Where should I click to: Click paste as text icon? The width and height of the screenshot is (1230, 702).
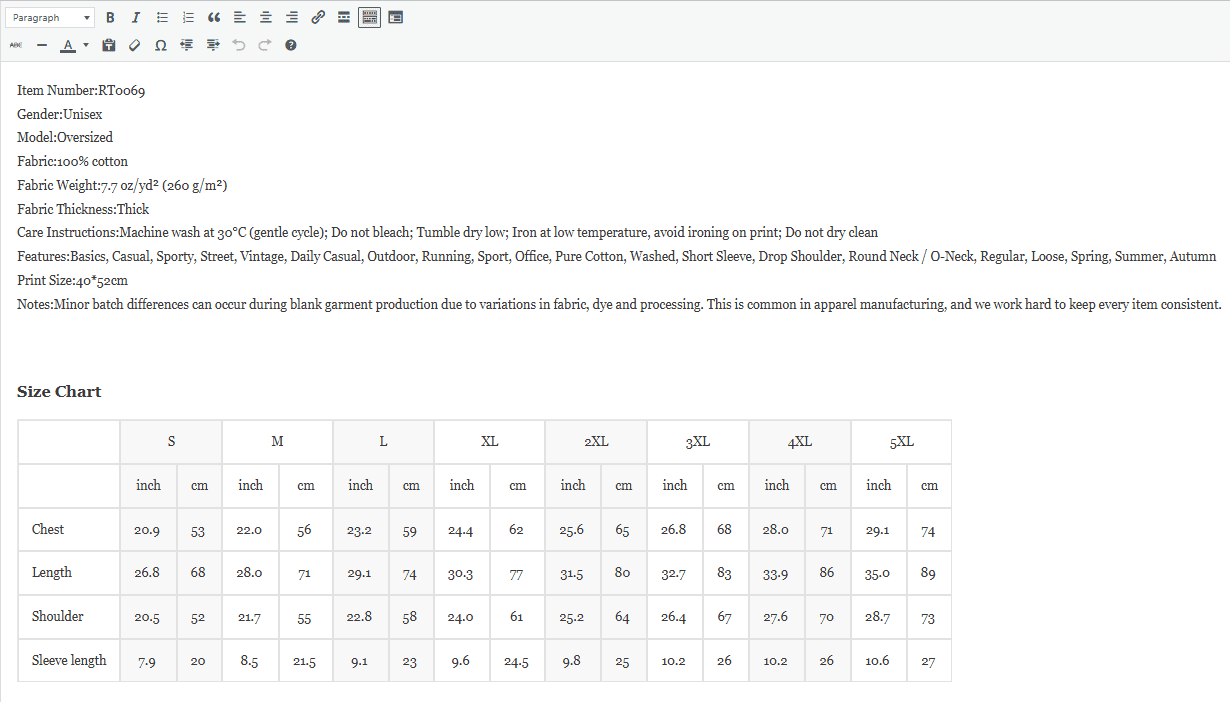pyautogui.click(x=109, y=45)
